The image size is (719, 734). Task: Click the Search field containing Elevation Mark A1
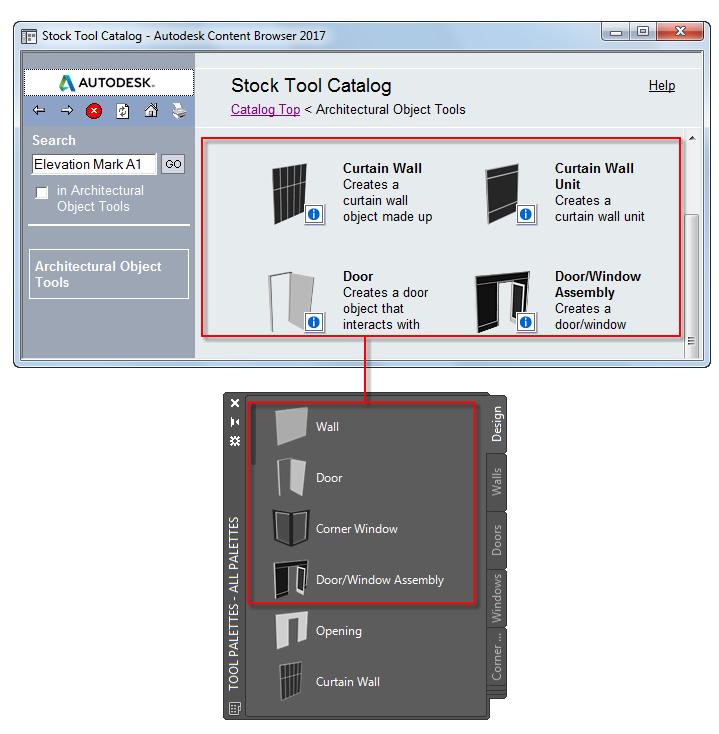[x=94, y=164]
